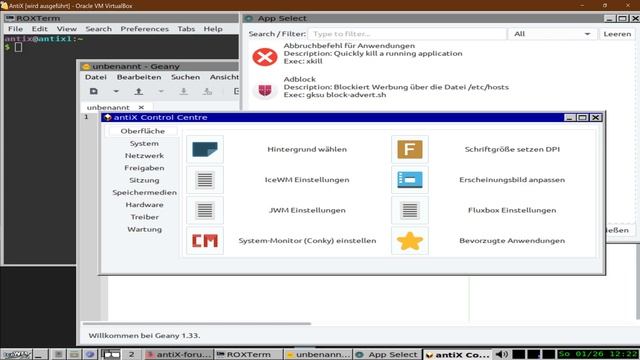640x360 pixels.
Task: Switch to antiX-forum taskbar button
Action: pos(179,354)
